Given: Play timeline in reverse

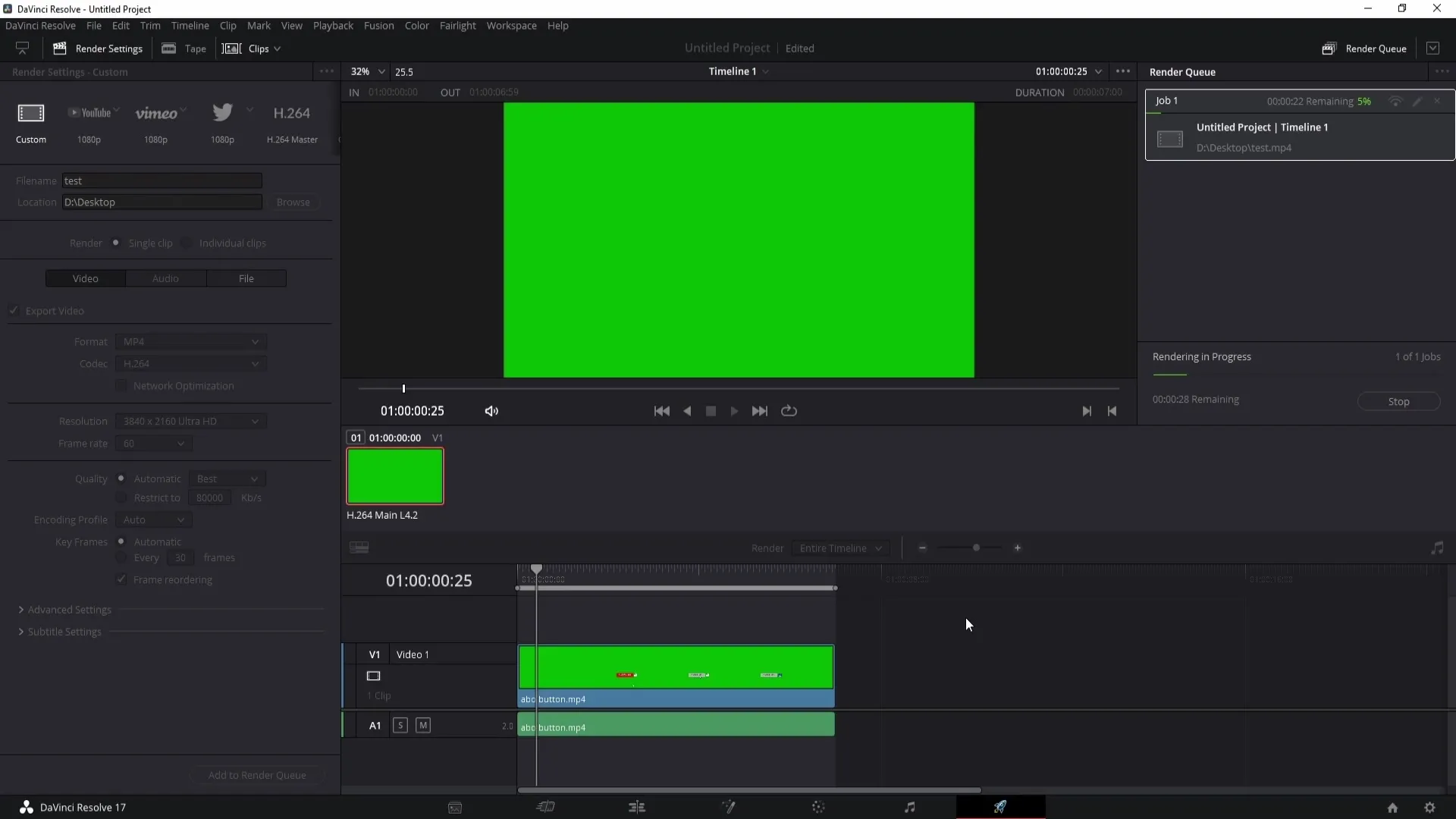Looking at the screenshot, I should click(x=687, y=411).
